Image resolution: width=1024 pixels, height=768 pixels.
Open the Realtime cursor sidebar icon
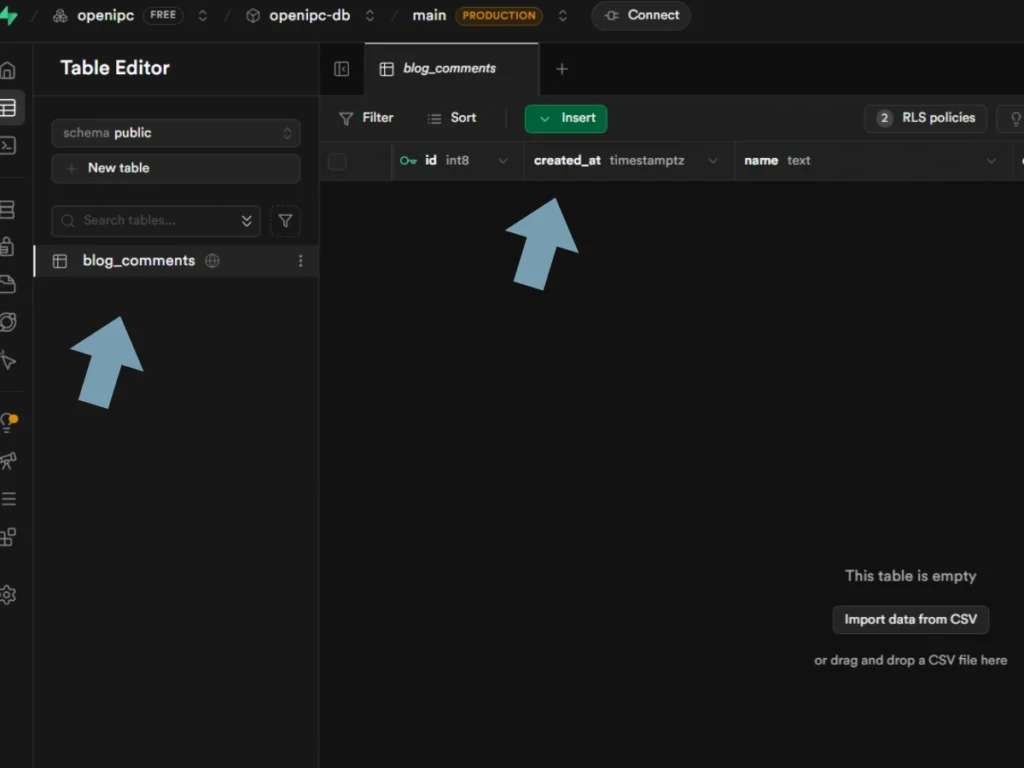8,360
